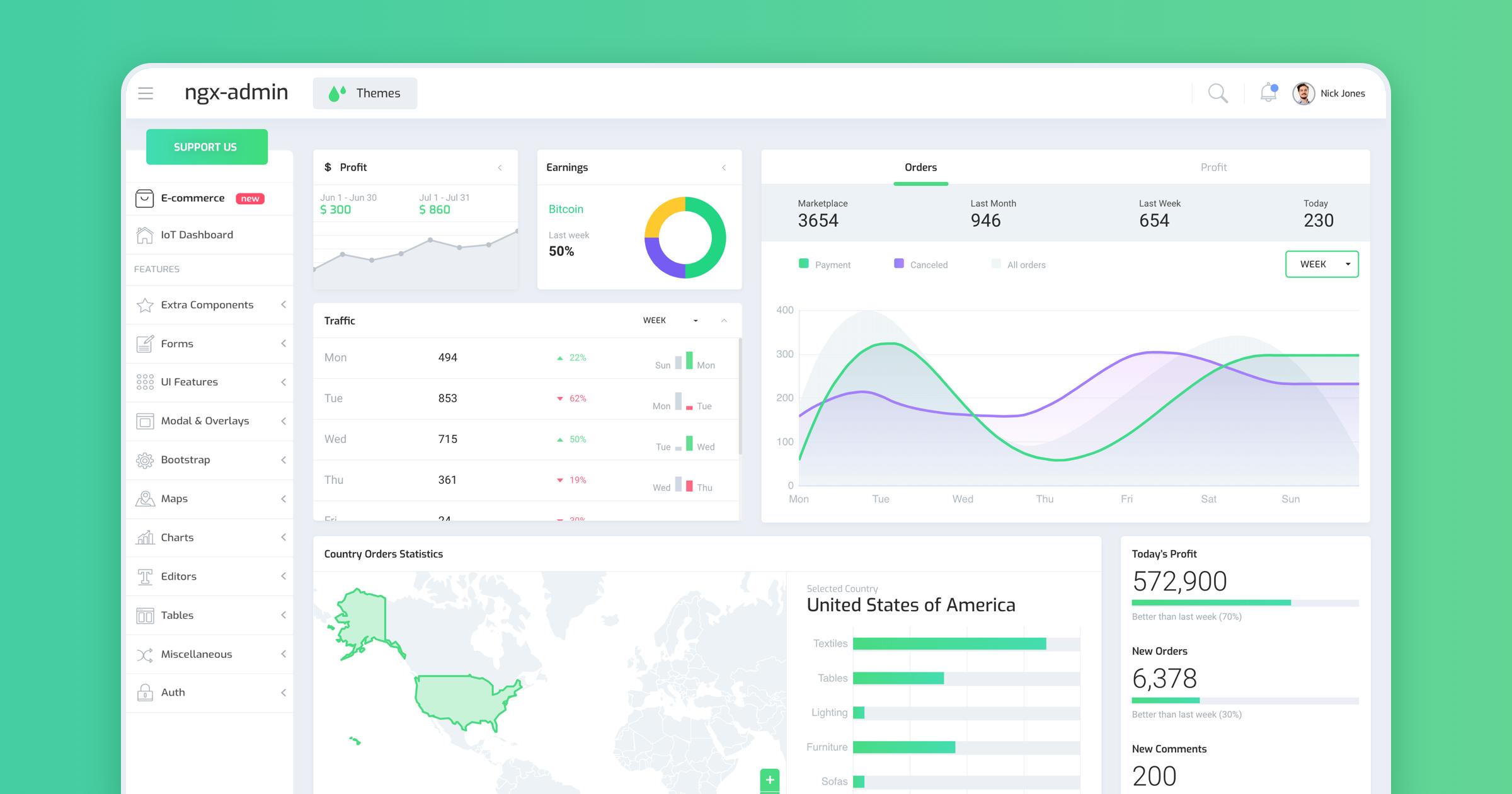
Task: Click the Today's Profit progress bar
Action: tap(1244, 603)
